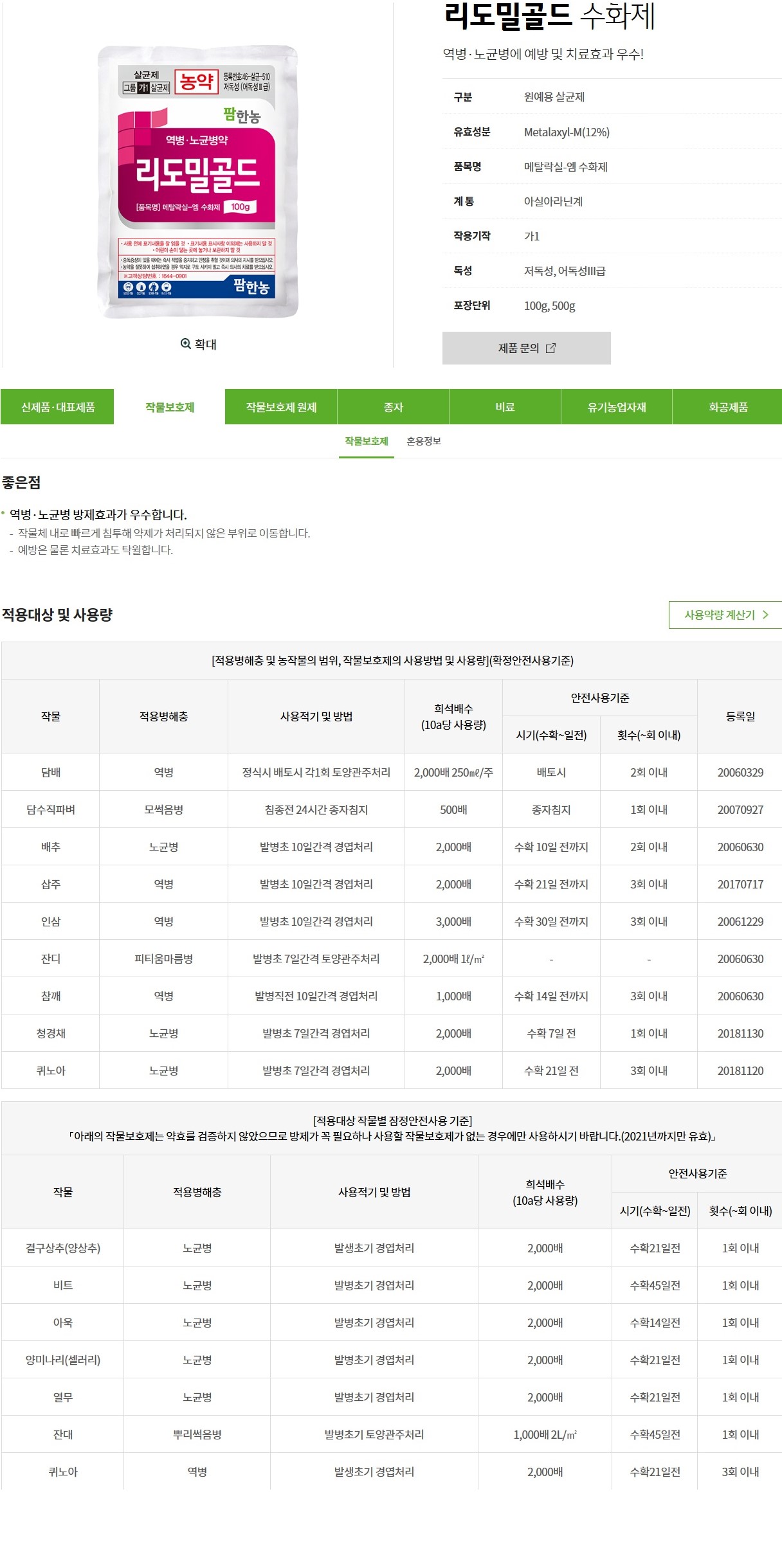The height and width of the screenshot is (1568, 782).
Task: Click the 배추 crop cell
Action: click(x=51, y=847)
